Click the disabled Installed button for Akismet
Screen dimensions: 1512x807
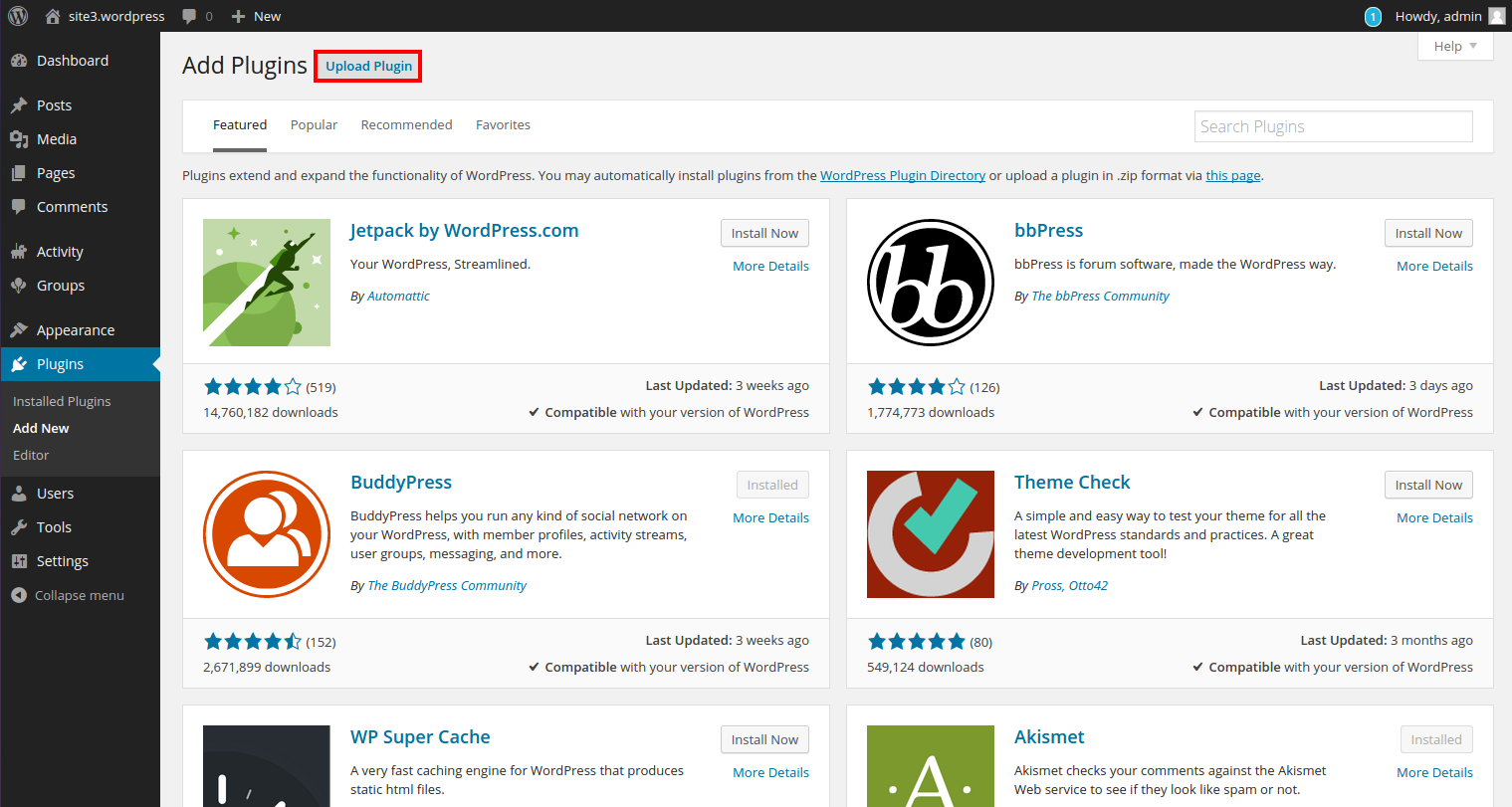pyautogui.click(x=1436, y=739)
